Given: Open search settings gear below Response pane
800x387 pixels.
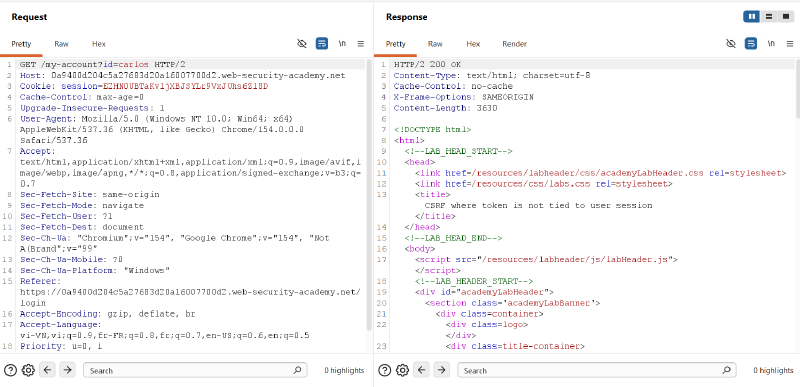Looking at the screenshot, I should click(403, 370).
